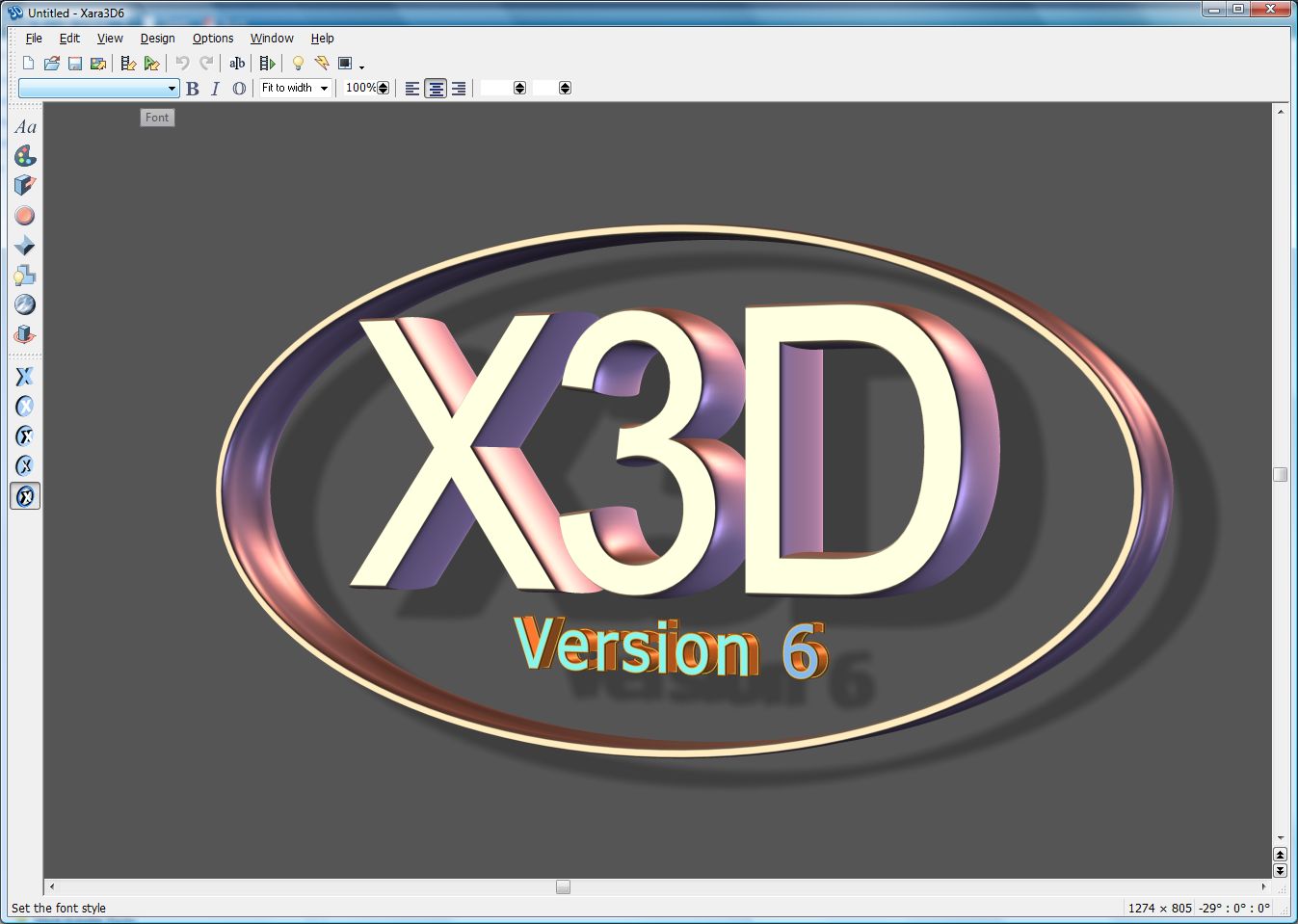
Task: Open the Fit to width dropdown
Action: pos(325,88)
